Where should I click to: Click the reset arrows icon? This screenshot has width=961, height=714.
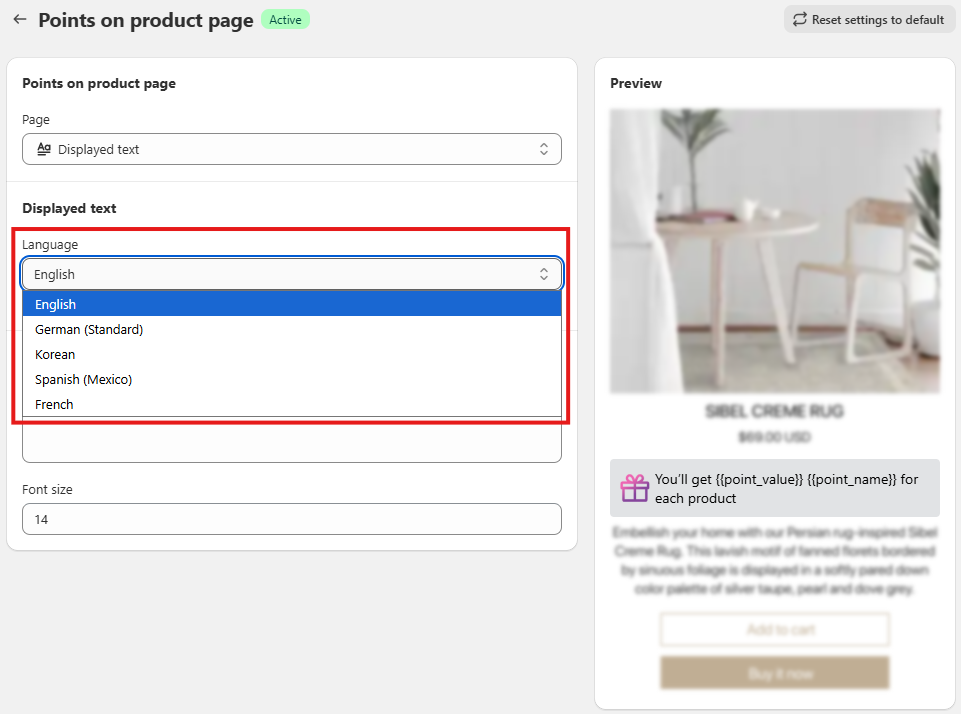[800, 19]
